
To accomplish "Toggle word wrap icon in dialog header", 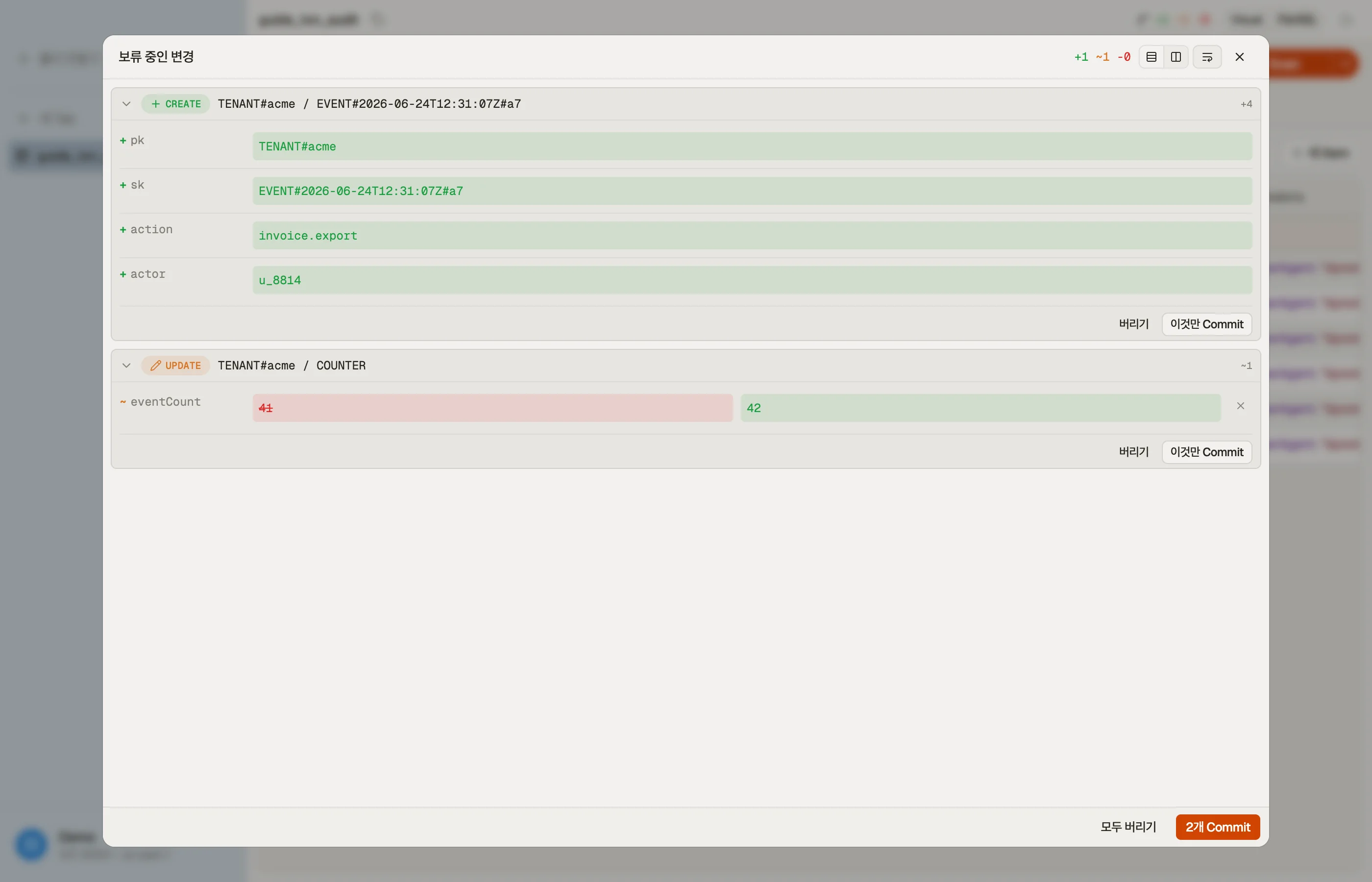I will (x=1207, y=57).
